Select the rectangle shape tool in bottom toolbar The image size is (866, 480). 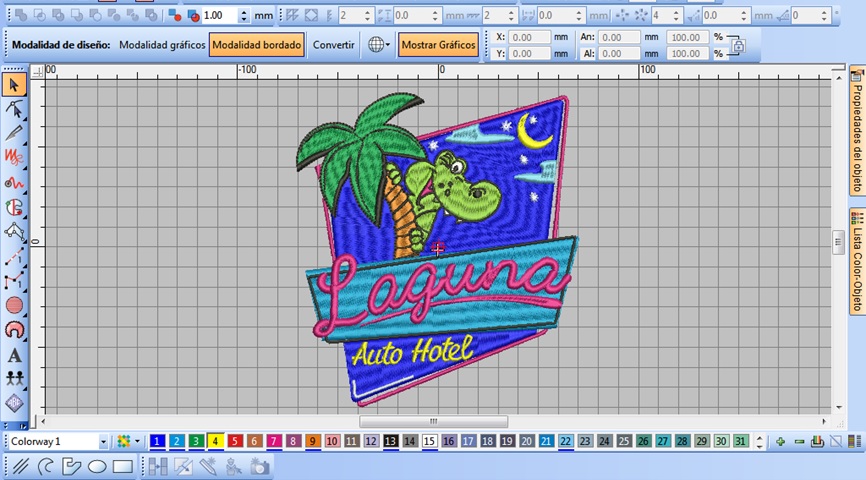pos(123,466)
